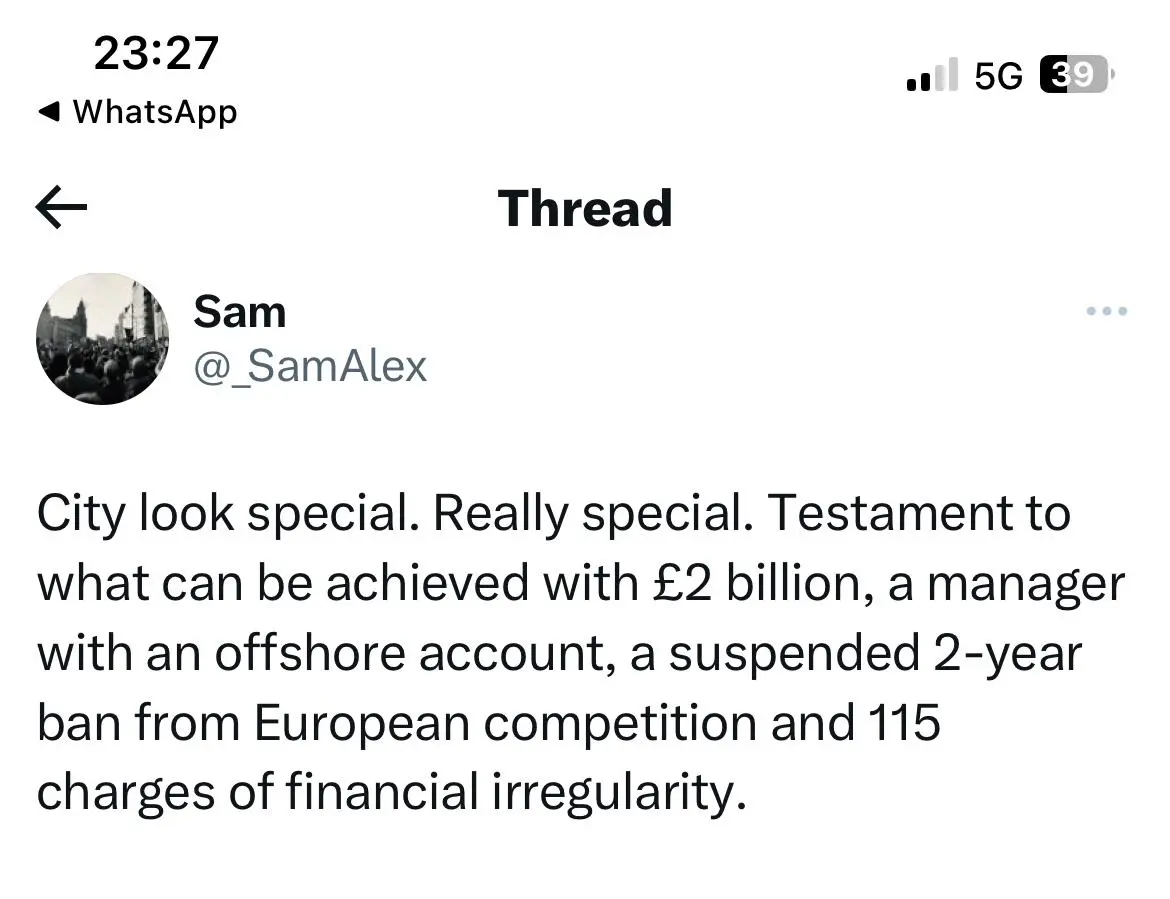Viewport: 1170px width, 899px height.
Task: Tap the 5G network indicator
Action: (x=998, y=75)
